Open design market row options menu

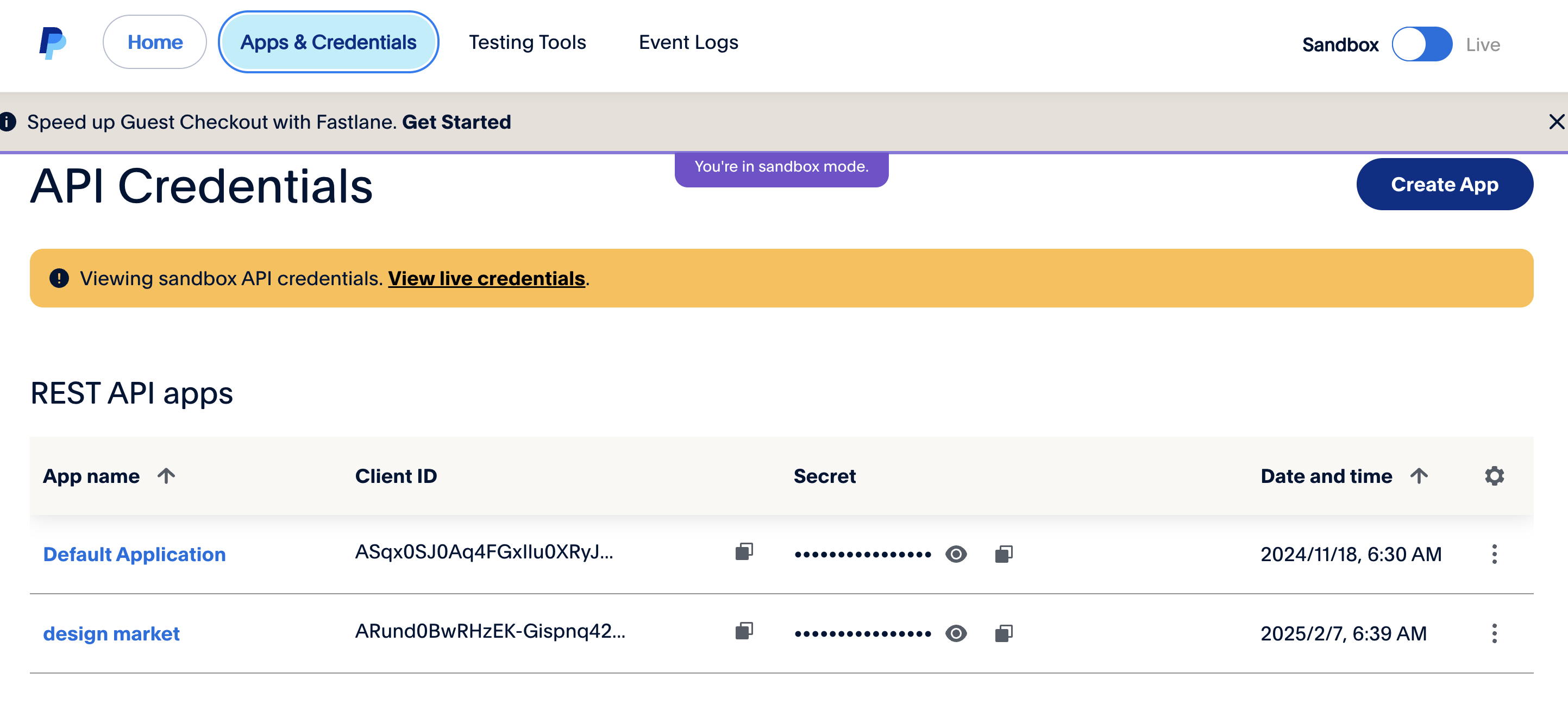point(1494,633)
